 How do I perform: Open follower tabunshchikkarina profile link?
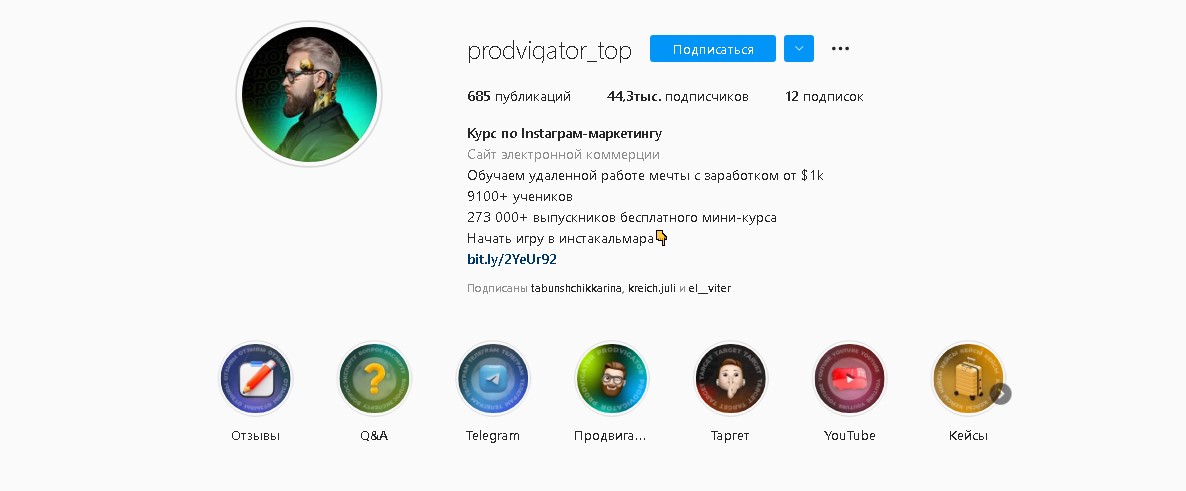[x=576, y=288]
